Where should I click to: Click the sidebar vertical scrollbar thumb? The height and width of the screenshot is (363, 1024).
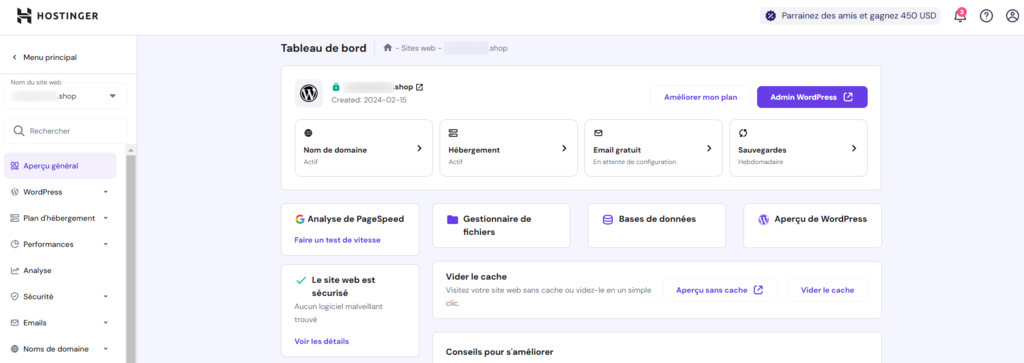[131, 259]
